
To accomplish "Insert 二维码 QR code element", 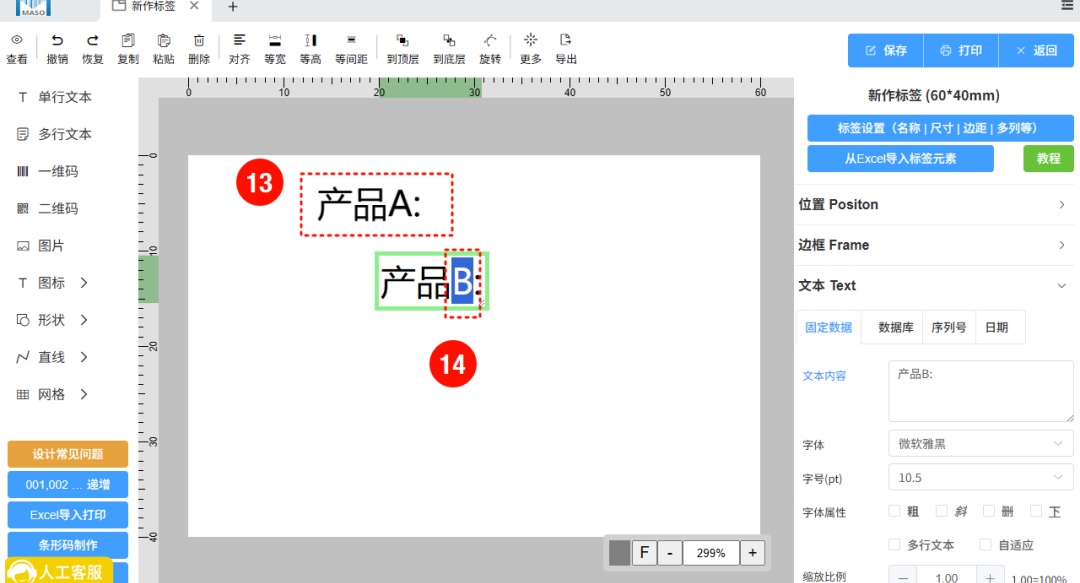I will (48, 209).
